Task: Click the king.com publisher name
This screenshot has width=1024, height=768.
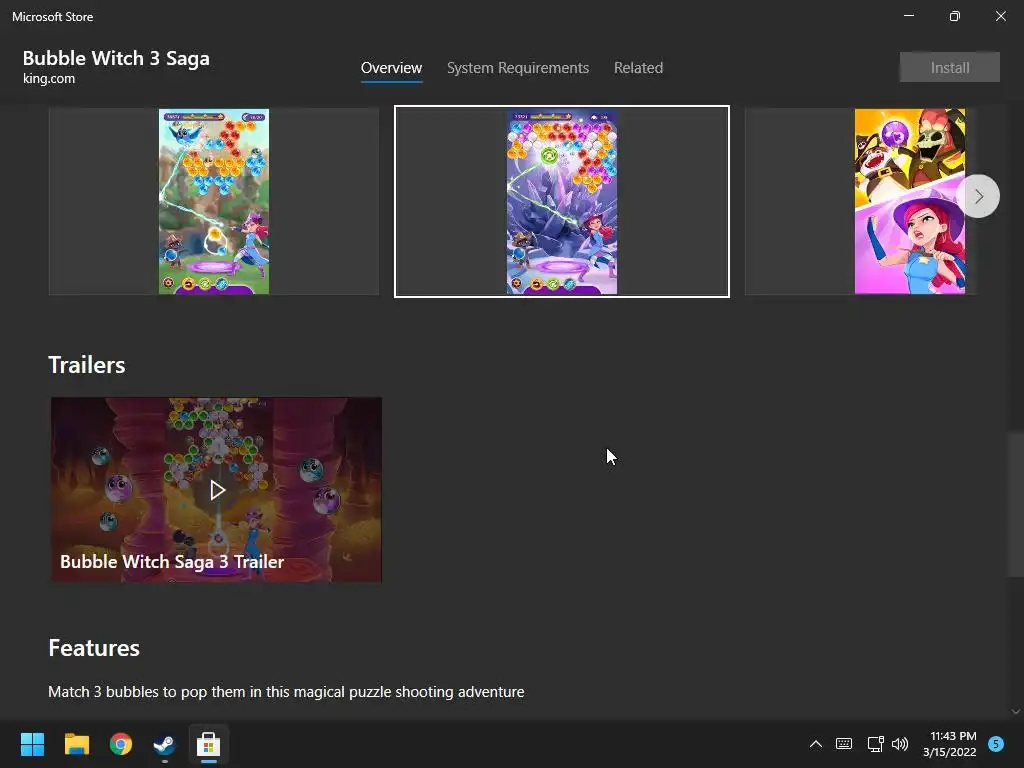Action: 49,78
